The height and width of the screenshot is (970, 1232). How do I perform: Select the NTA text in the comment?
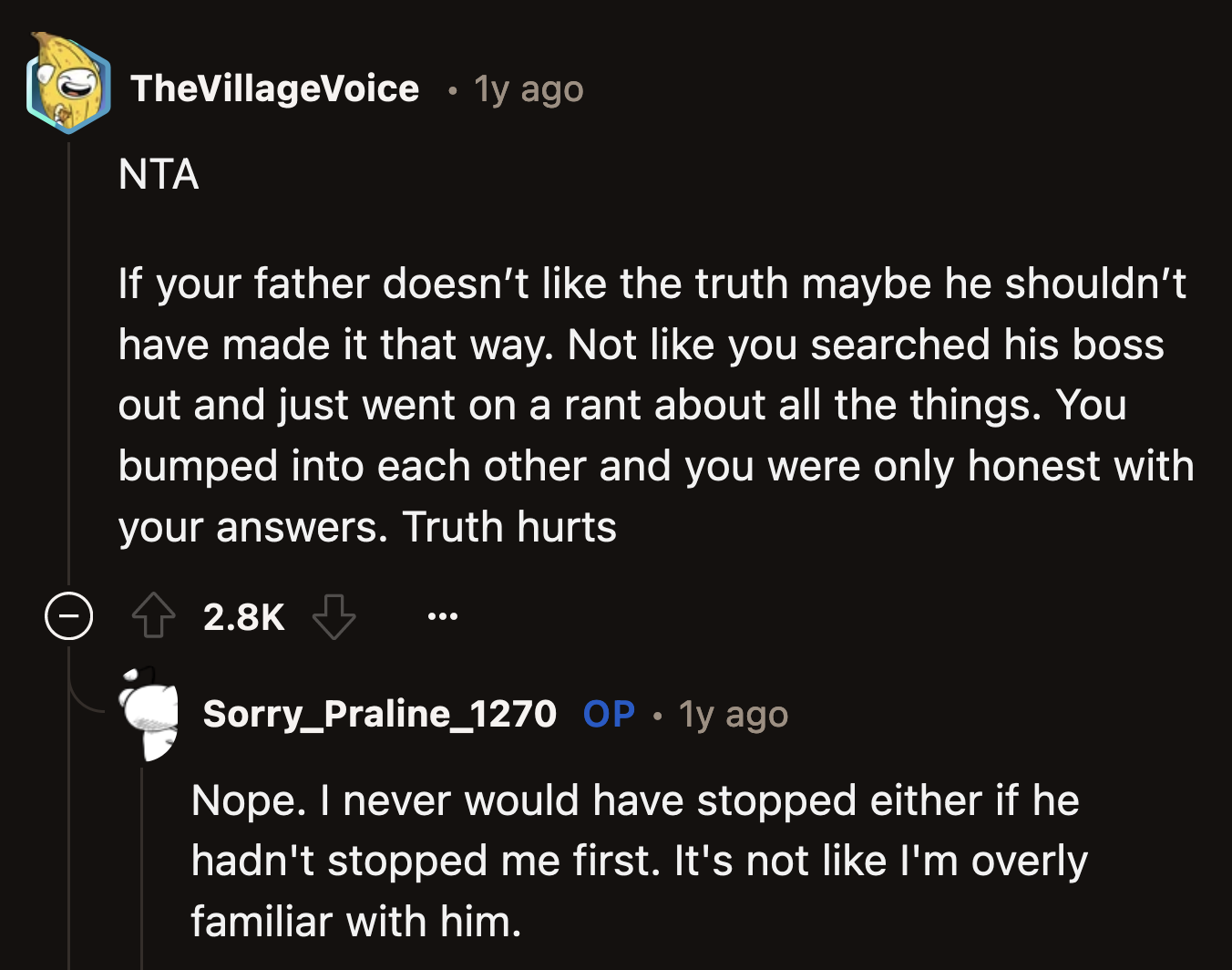coord(158,175)
